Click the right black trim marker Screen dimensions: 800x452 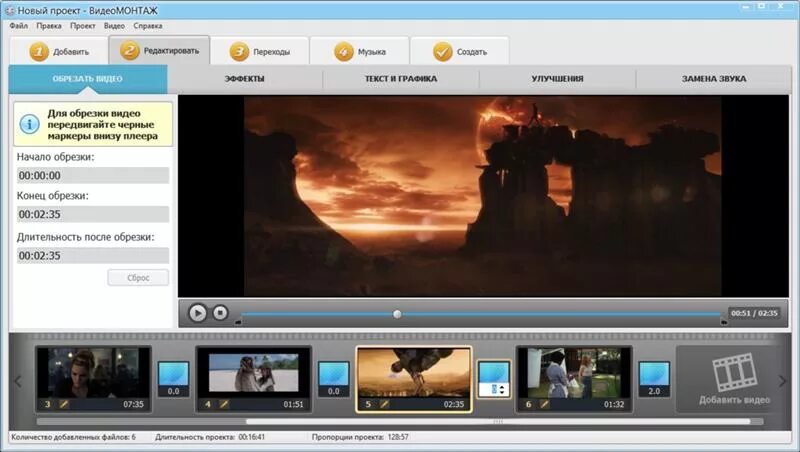click(x=723, y=322)
